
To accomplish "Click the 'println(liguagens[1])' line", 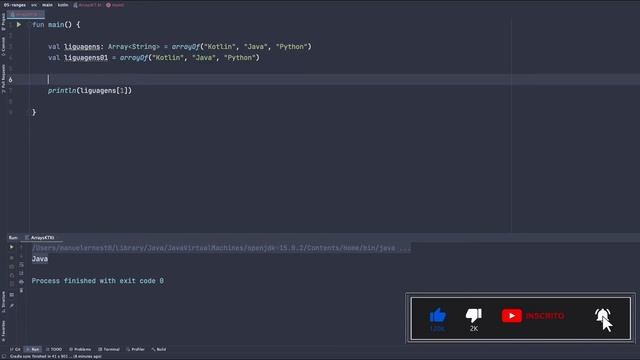I will coord(90,91).
